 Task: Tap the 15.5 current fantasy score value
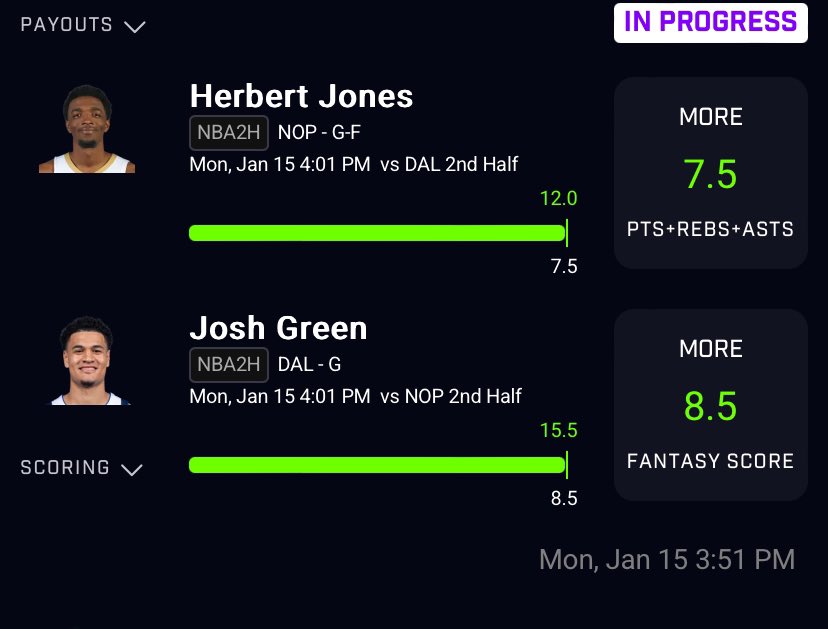(559, 430)
